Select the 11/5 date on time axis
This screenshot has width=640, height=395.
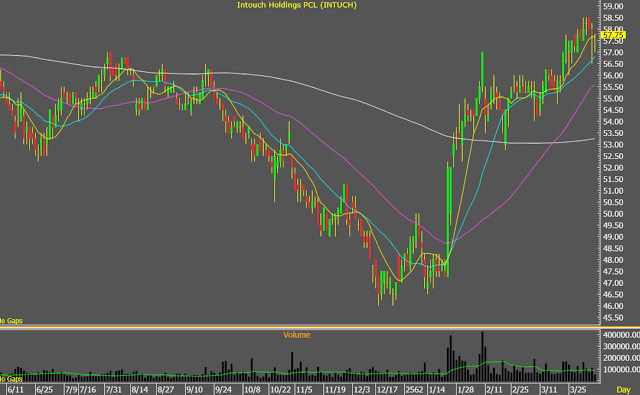click(304, 390)
